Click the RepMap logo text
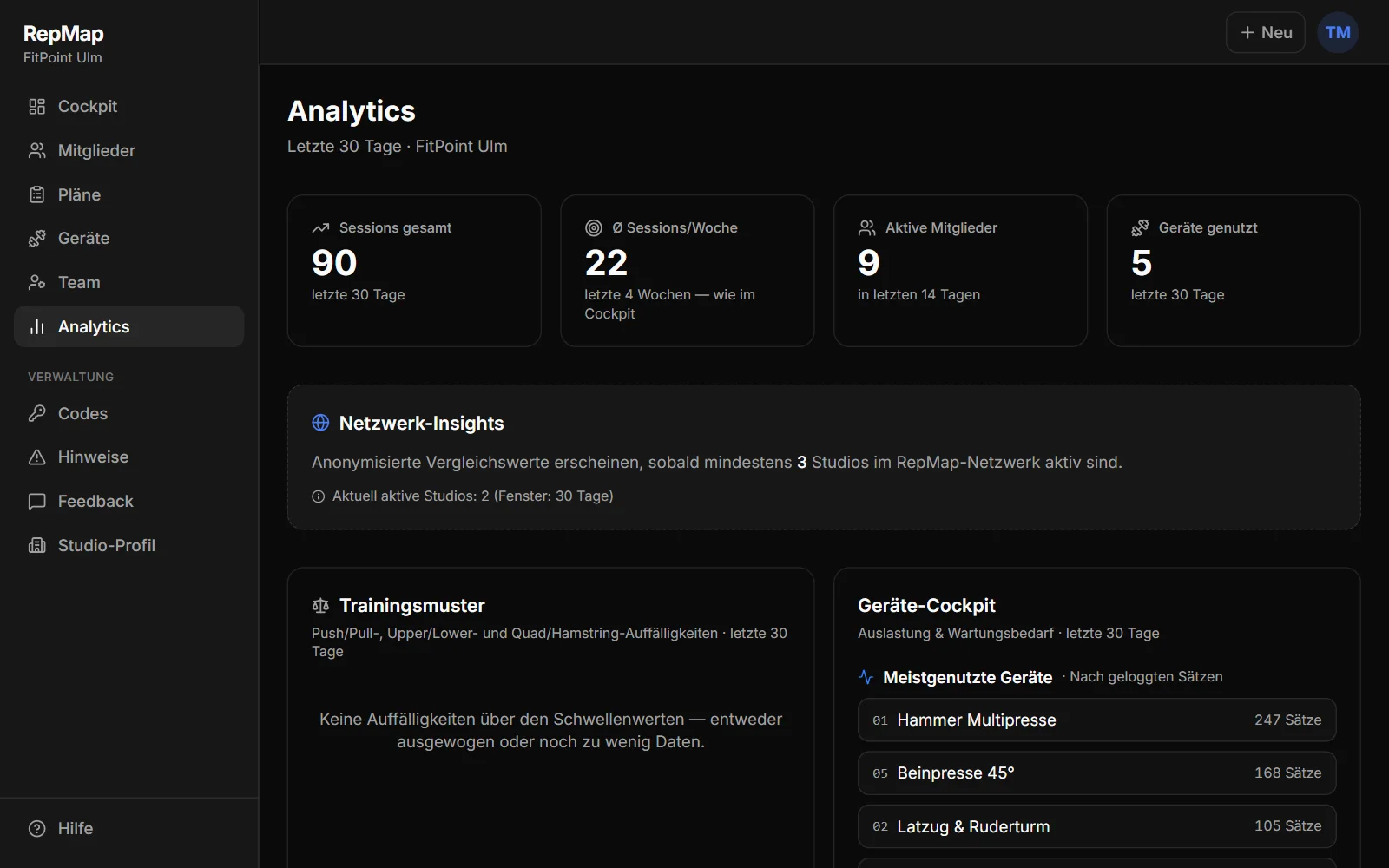The image size is (1389, 868). [x=63, y=34]
